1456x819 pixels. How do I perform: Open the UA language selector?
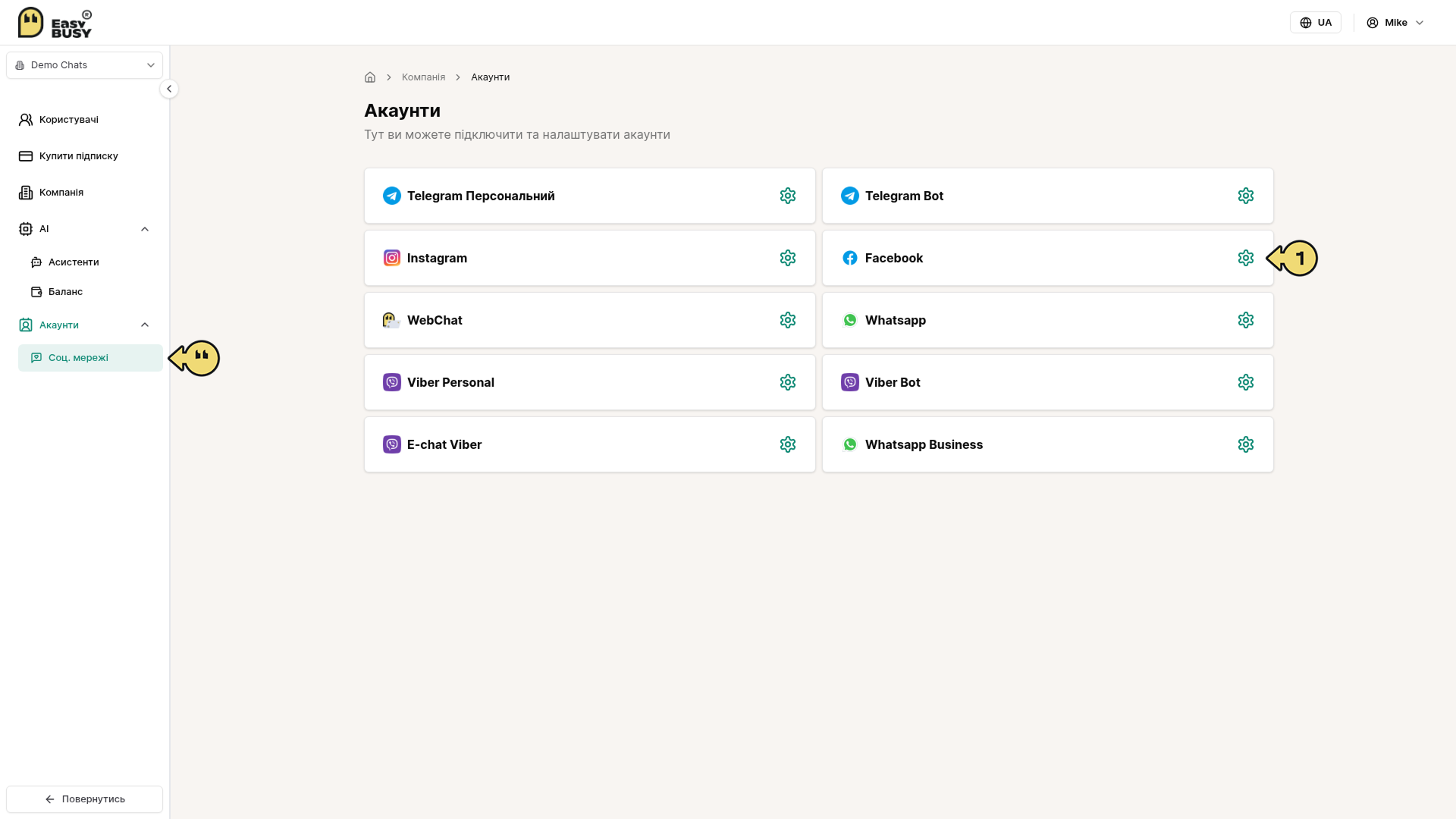click(x=1316, y=23)
